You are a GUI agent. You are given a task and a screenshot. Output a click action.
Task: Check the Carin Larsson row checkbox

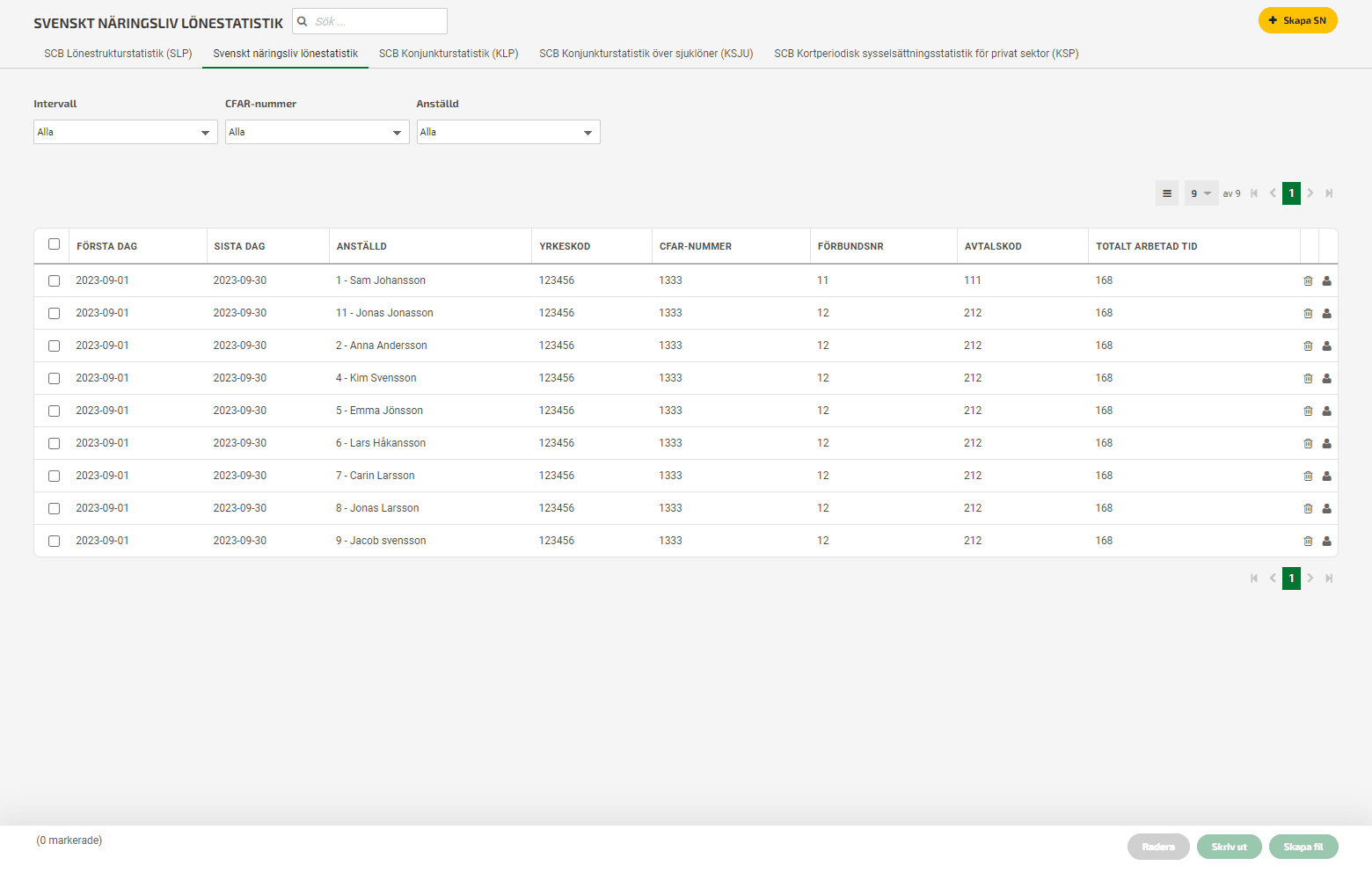54,477
